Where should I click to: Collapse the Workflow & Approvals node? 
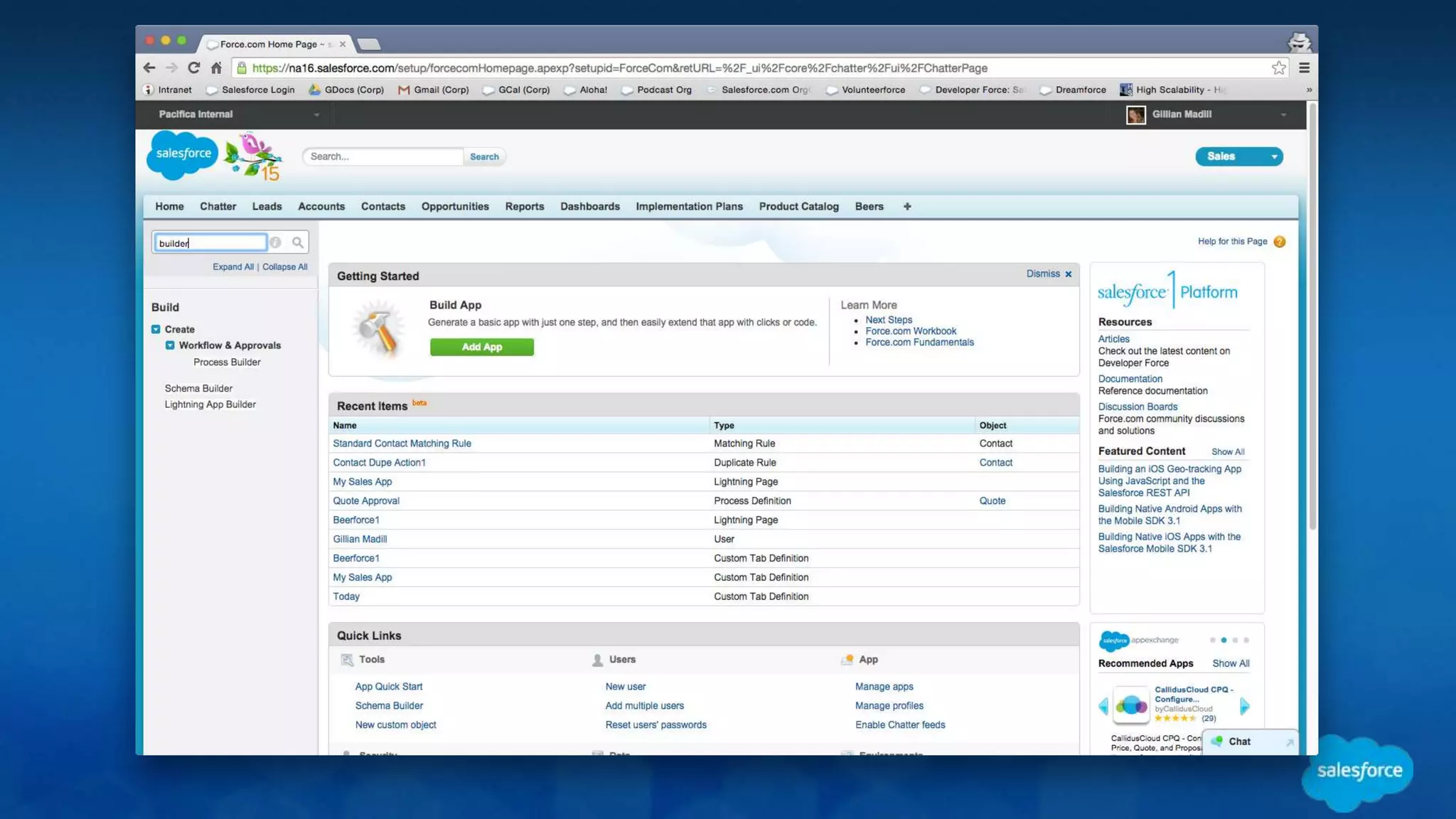[170, 346]
